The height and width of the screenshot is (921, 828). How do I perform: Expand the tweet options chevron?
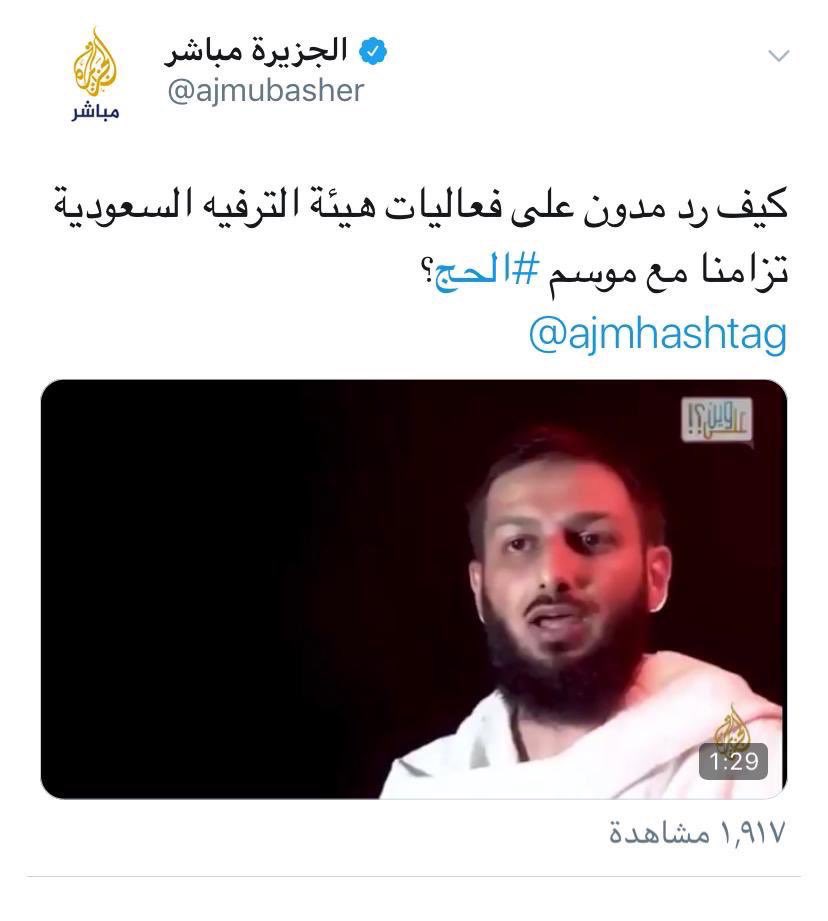pyautogui.click(x=779, y=56)
